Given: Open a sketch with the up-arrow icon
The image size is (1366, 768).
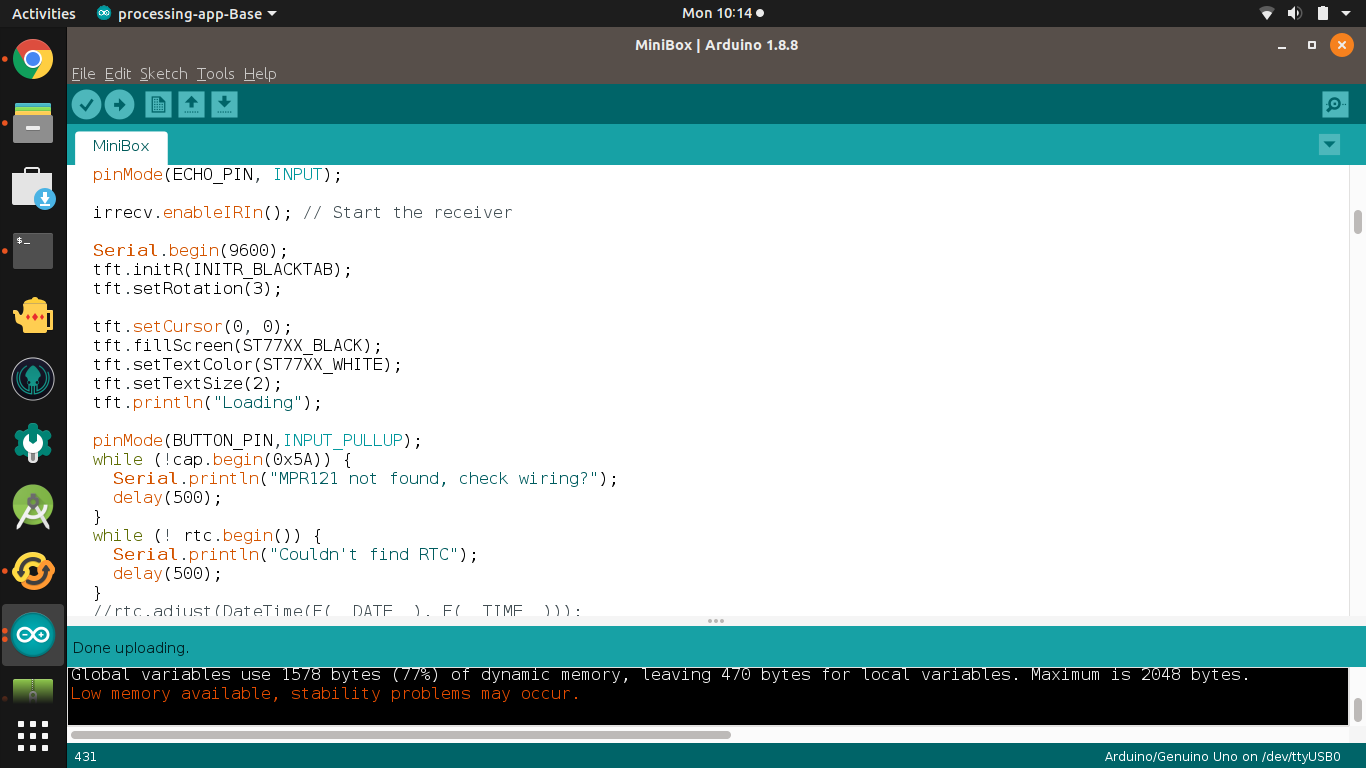Looking at the screenshot, I should click(191, 104).
